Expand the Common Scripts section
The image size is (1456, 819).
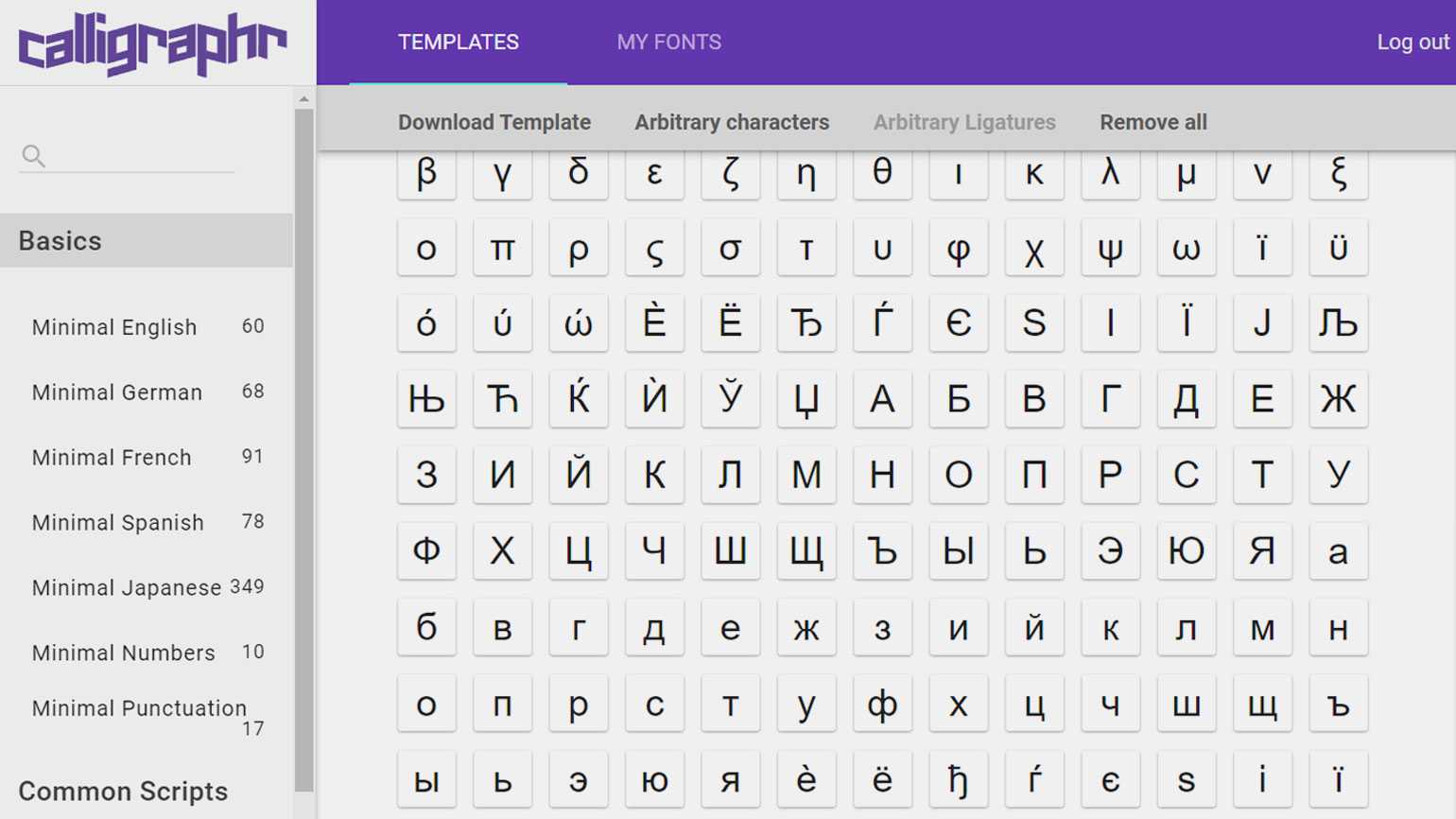[x=123, y=792]
